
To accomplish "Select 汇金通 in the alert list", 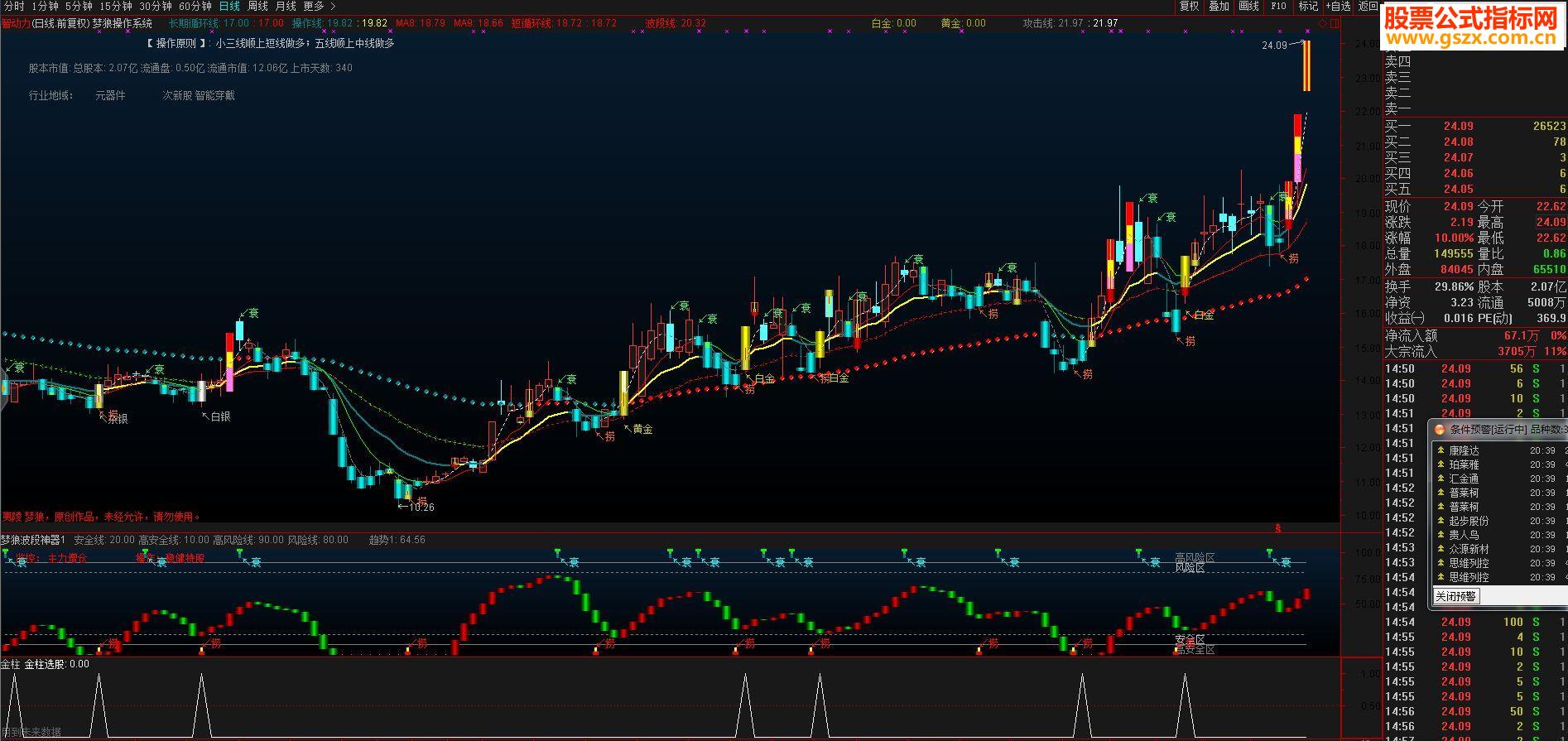I will (1464, 479).
